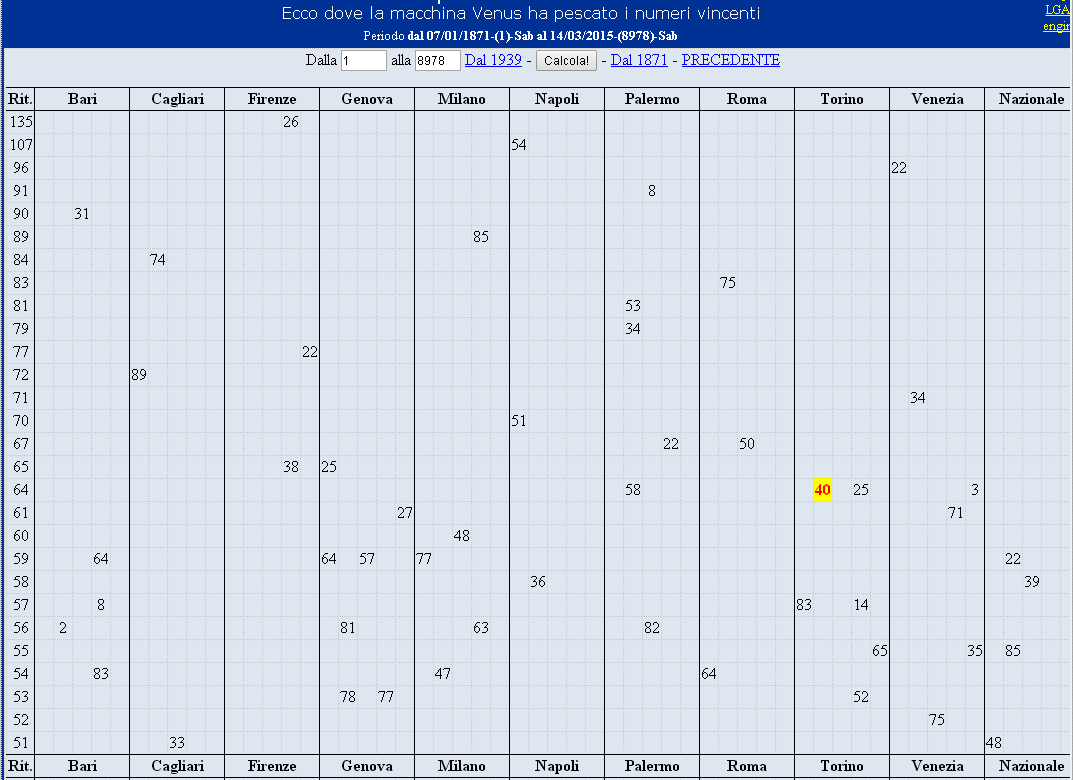Click the bottom Milano footer header
1073x780 pixels.
tap(462, 766)
